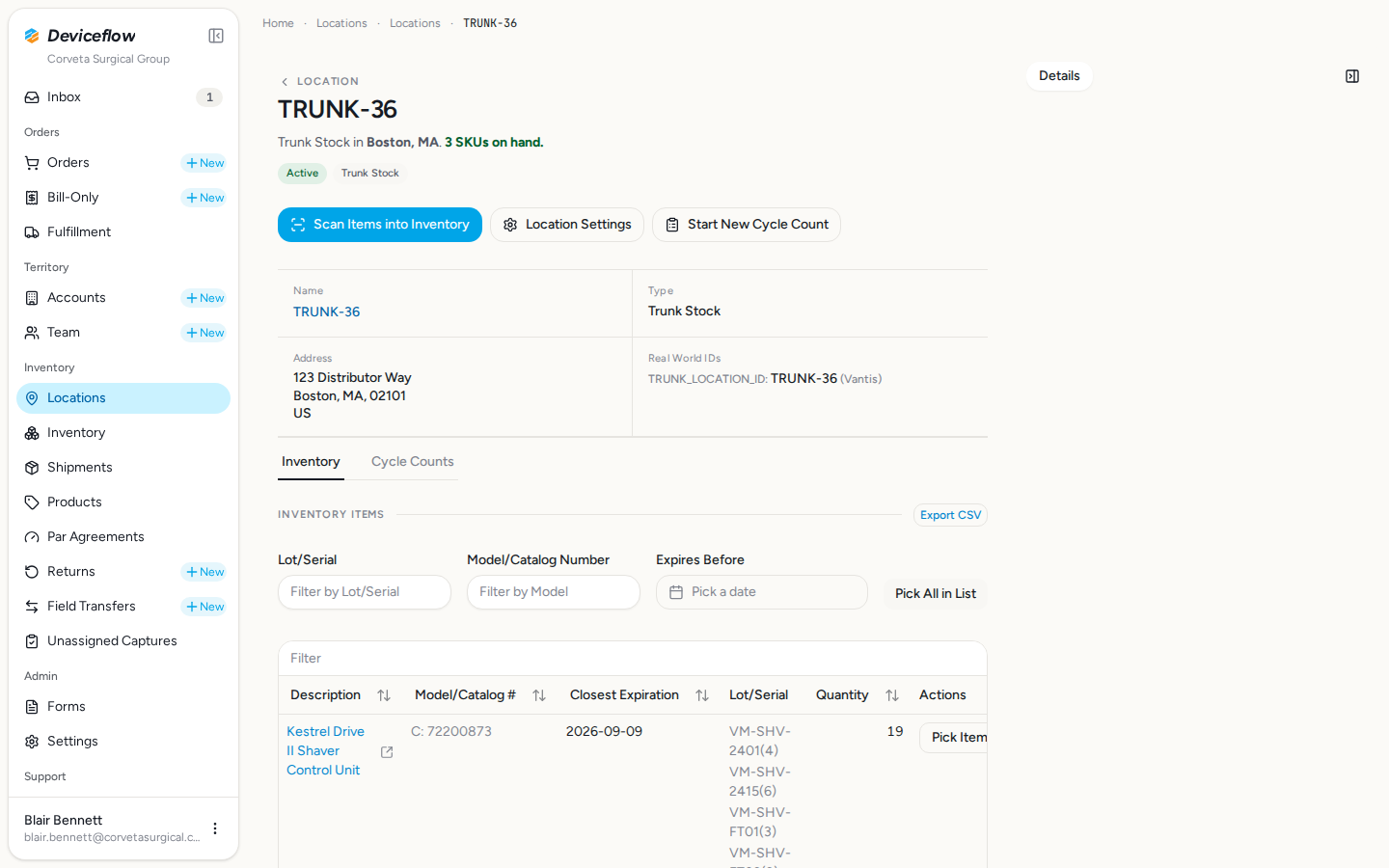Image resolution: width=1389 pixels, height=868 pixels.
Task: Click the back chevron beside LOCATION
Action: [x=285, y=82]
